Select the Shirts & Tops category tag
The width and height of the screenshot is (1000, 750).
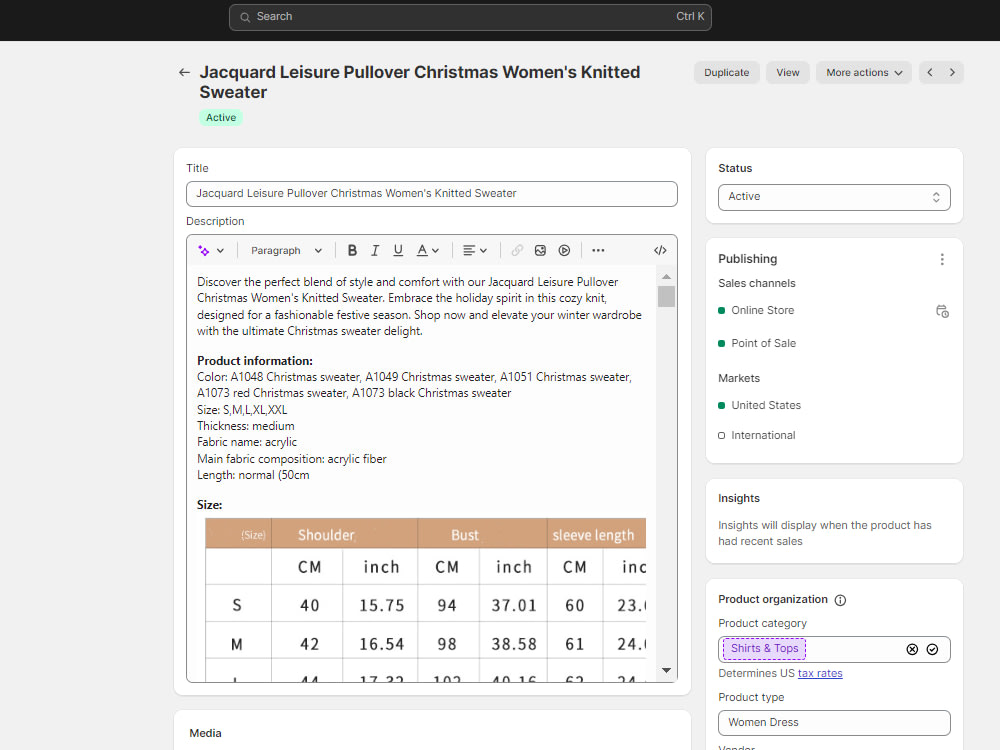coord(765,649)
